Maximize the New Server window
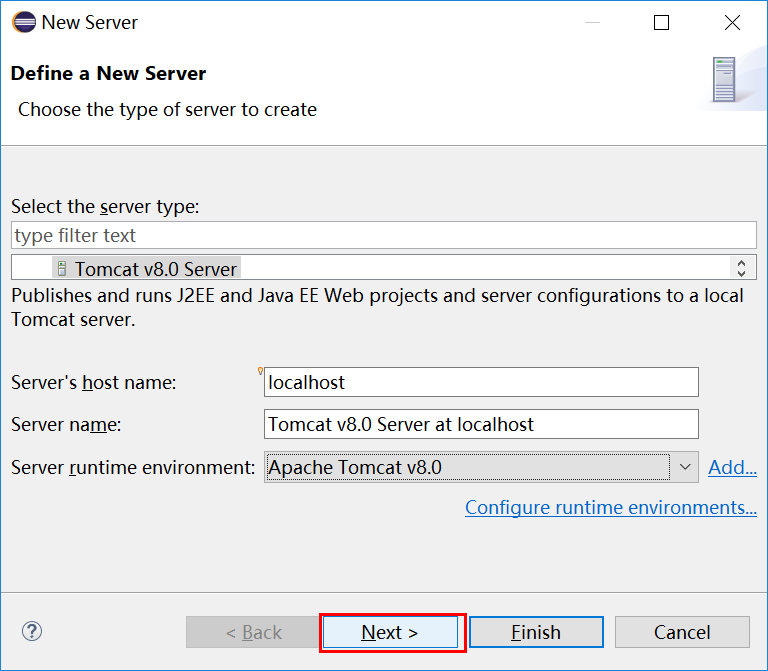 (x=661, y=23)
